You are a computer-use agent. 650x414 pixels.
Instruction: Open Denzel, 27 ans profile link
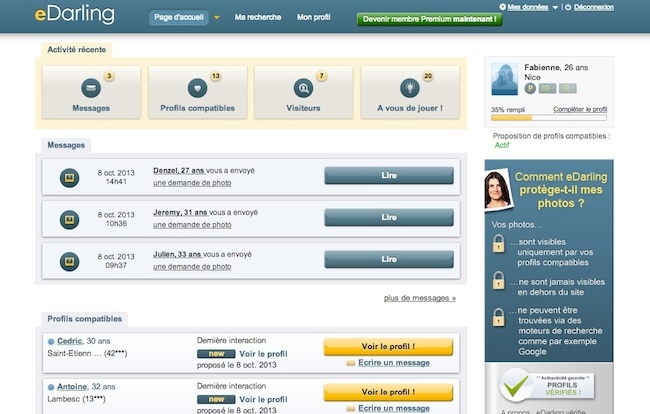click(179, 170)
